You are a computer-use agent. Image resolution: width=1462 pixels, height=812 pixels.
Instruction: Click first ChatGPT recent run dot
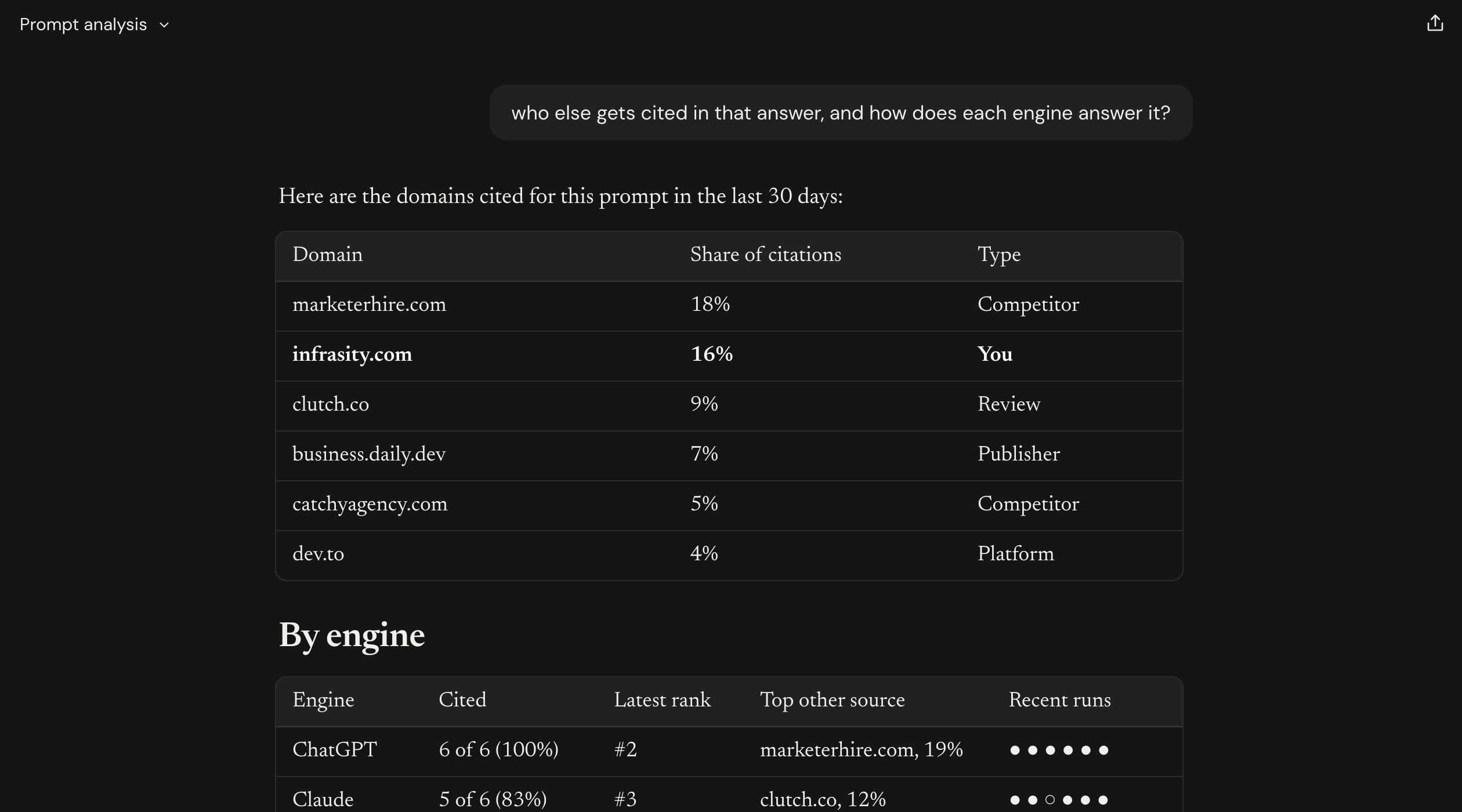1015,750
